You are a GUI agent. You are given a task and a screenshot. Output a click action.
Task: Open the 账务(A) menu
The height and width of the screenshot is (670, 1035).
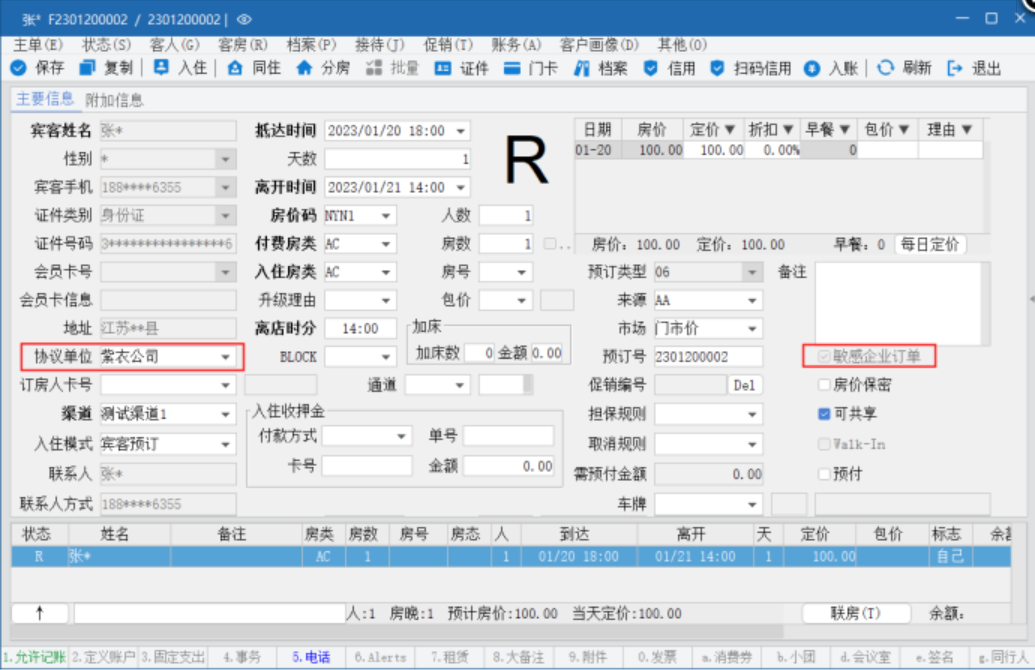pyautogui.click(x=516, y=44)
